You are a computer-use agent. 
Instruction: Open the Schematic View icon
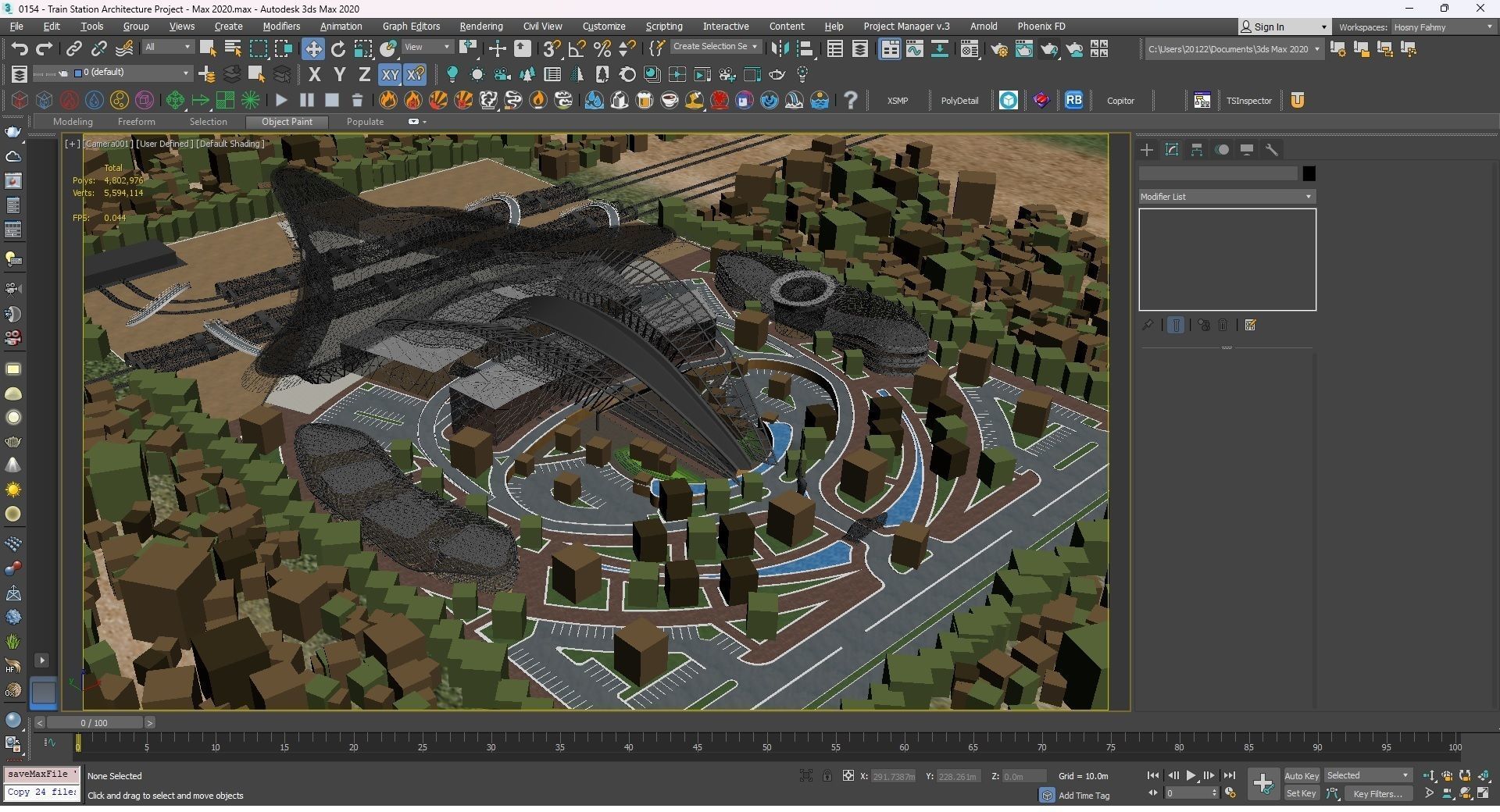940,48
